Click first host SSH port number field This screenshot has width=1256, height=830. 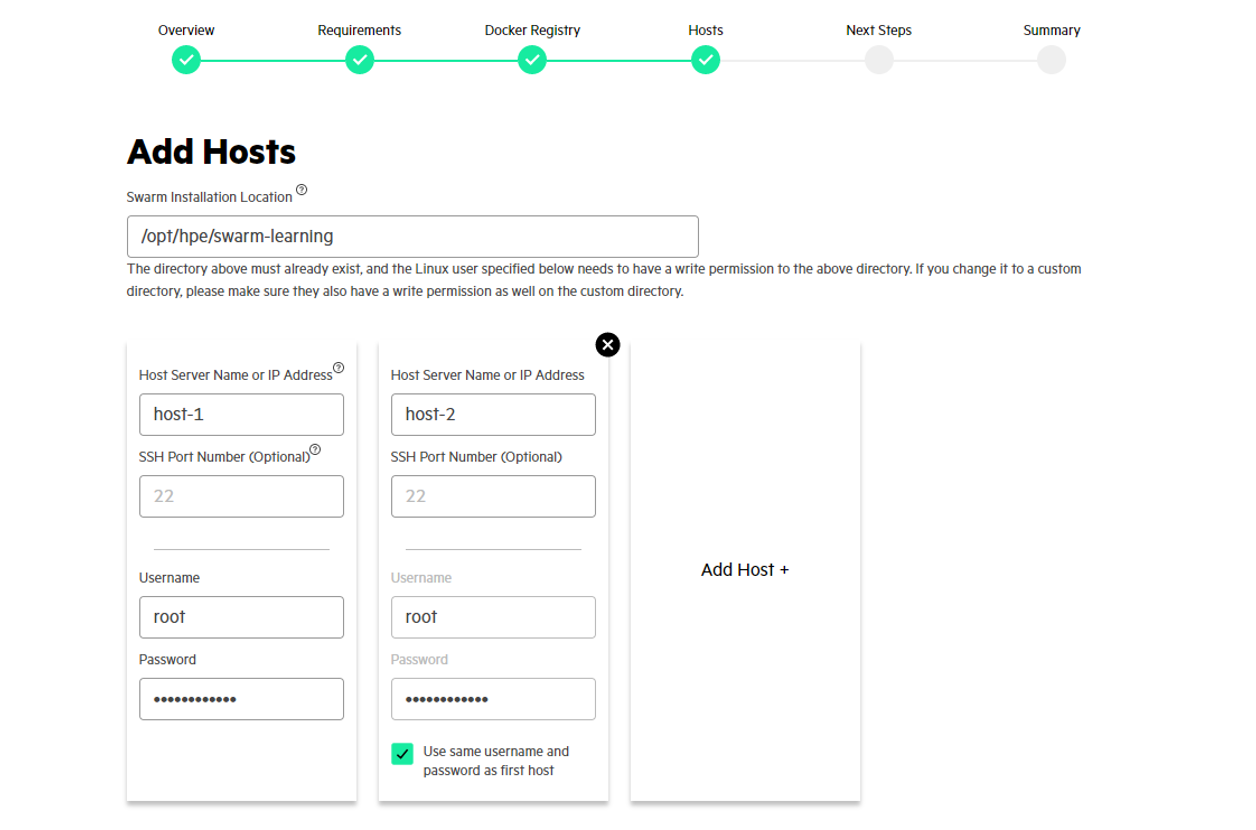(241, 496)
